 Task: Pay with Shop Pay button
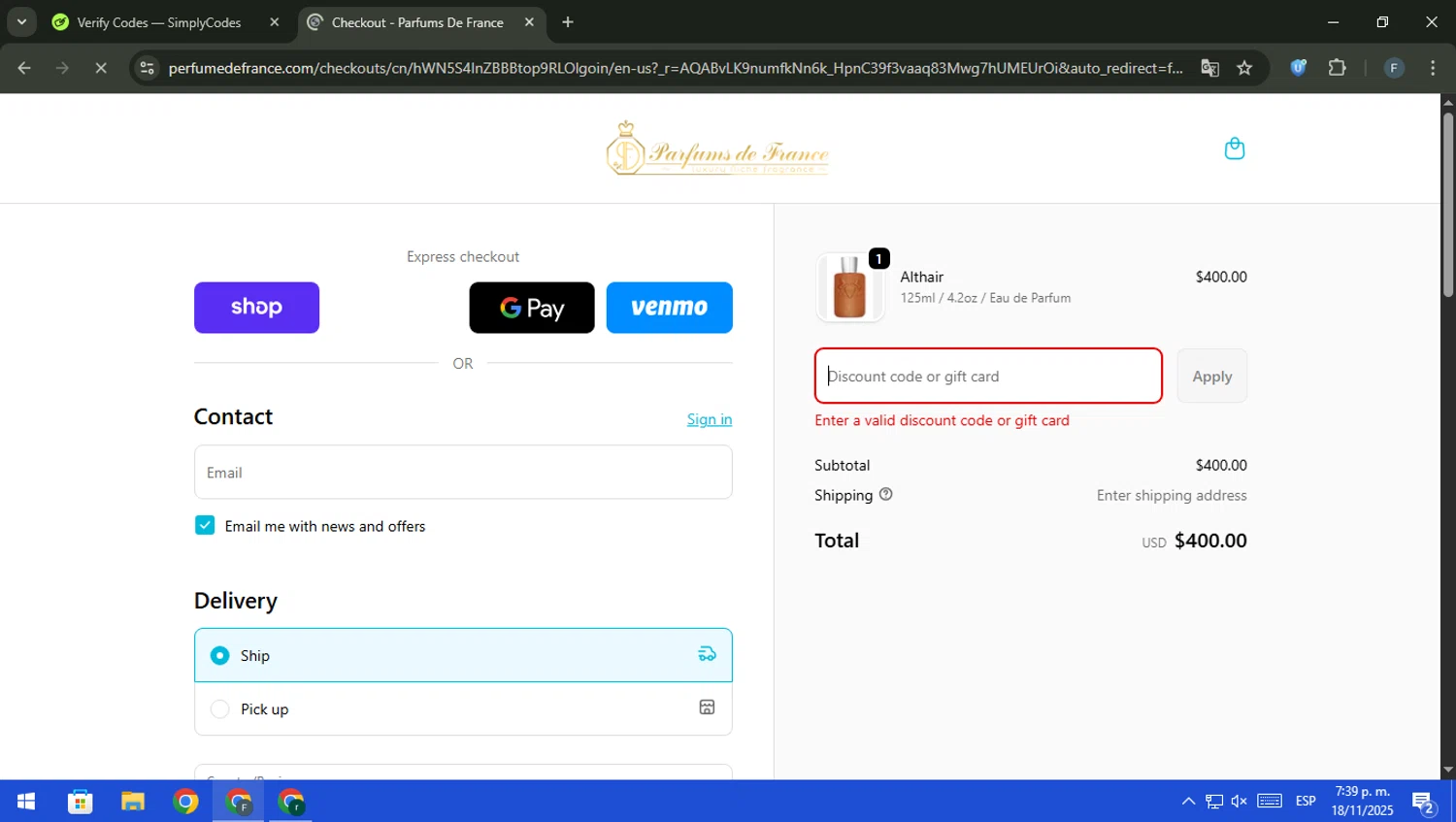(x=256, y=308)
